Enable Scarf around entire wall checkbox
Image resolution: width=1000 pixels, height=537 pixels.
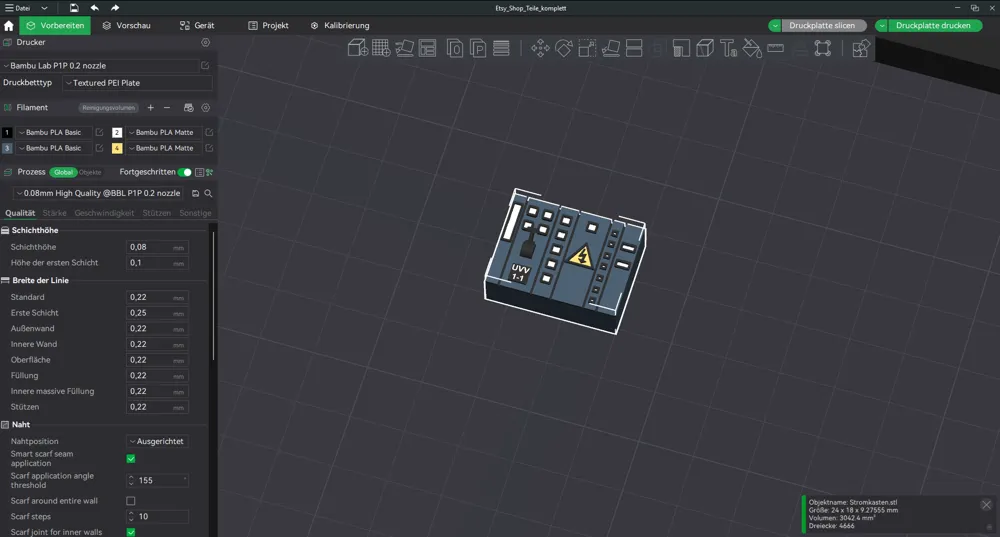[x=131, y=501]
